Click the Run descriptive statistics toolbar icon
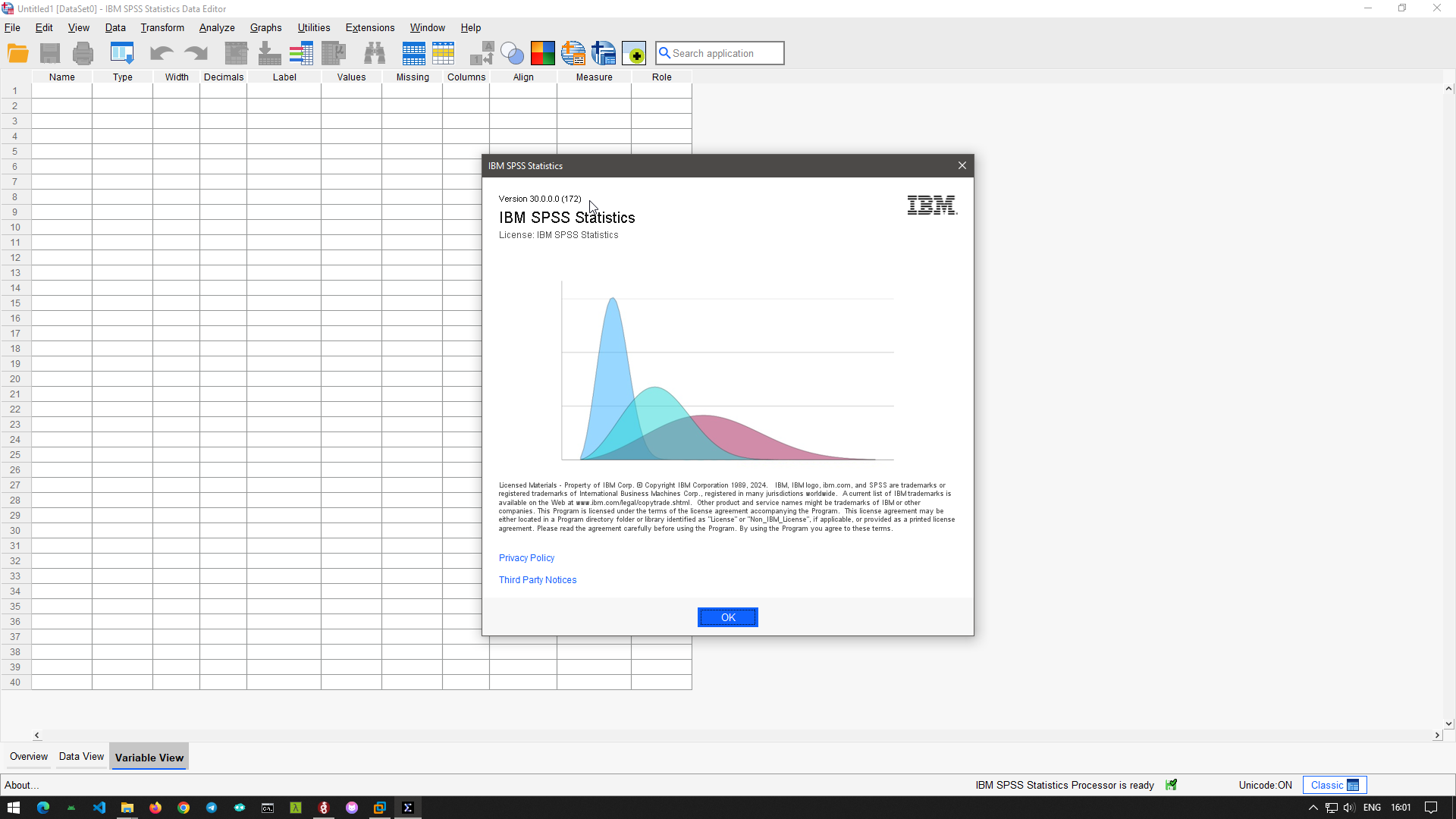1456x819 pixels. coord(334,53)
